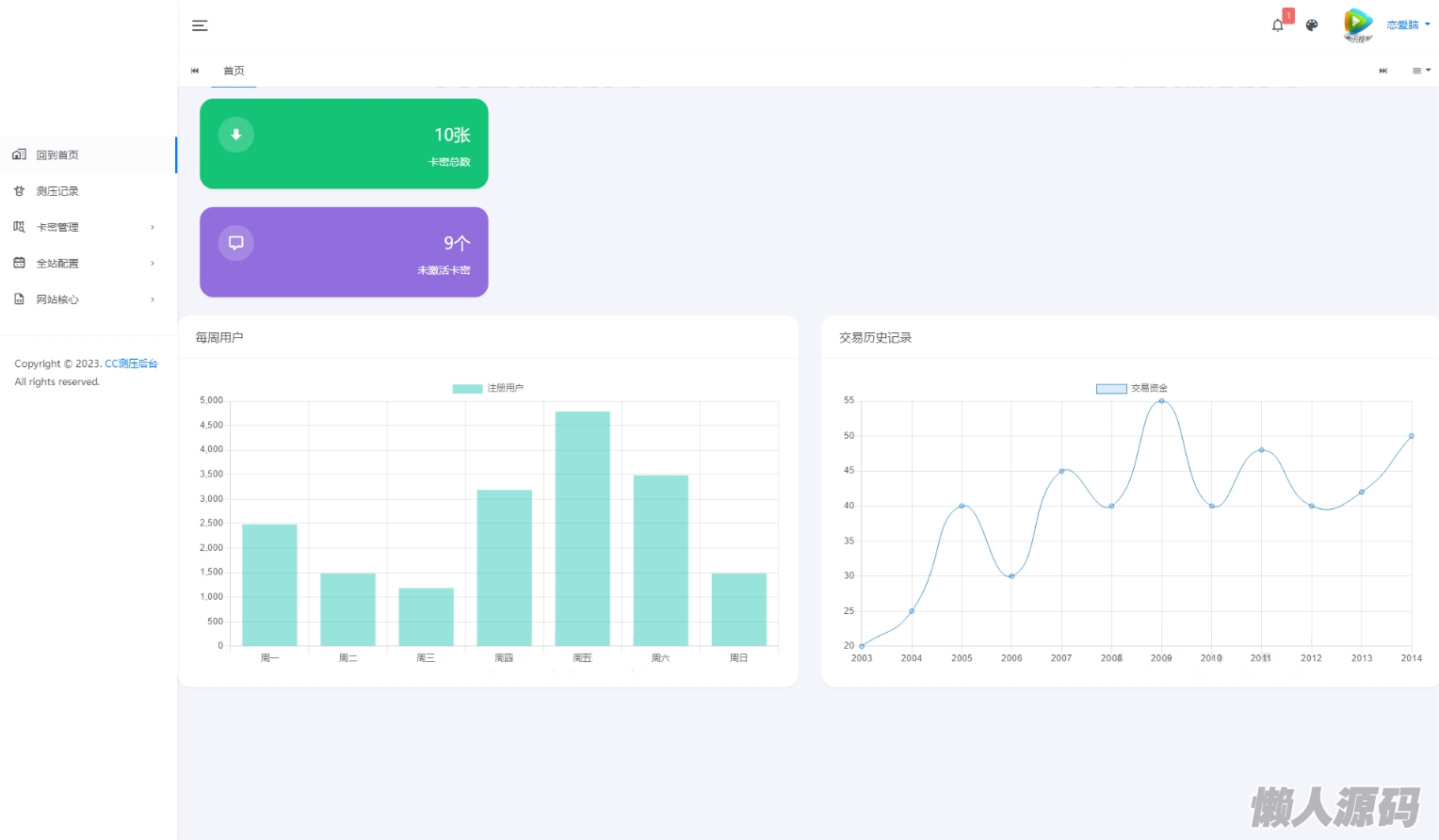Click the user avatar image
Viewport: 1439px width, 840px height.
(x=1357, y=24)
